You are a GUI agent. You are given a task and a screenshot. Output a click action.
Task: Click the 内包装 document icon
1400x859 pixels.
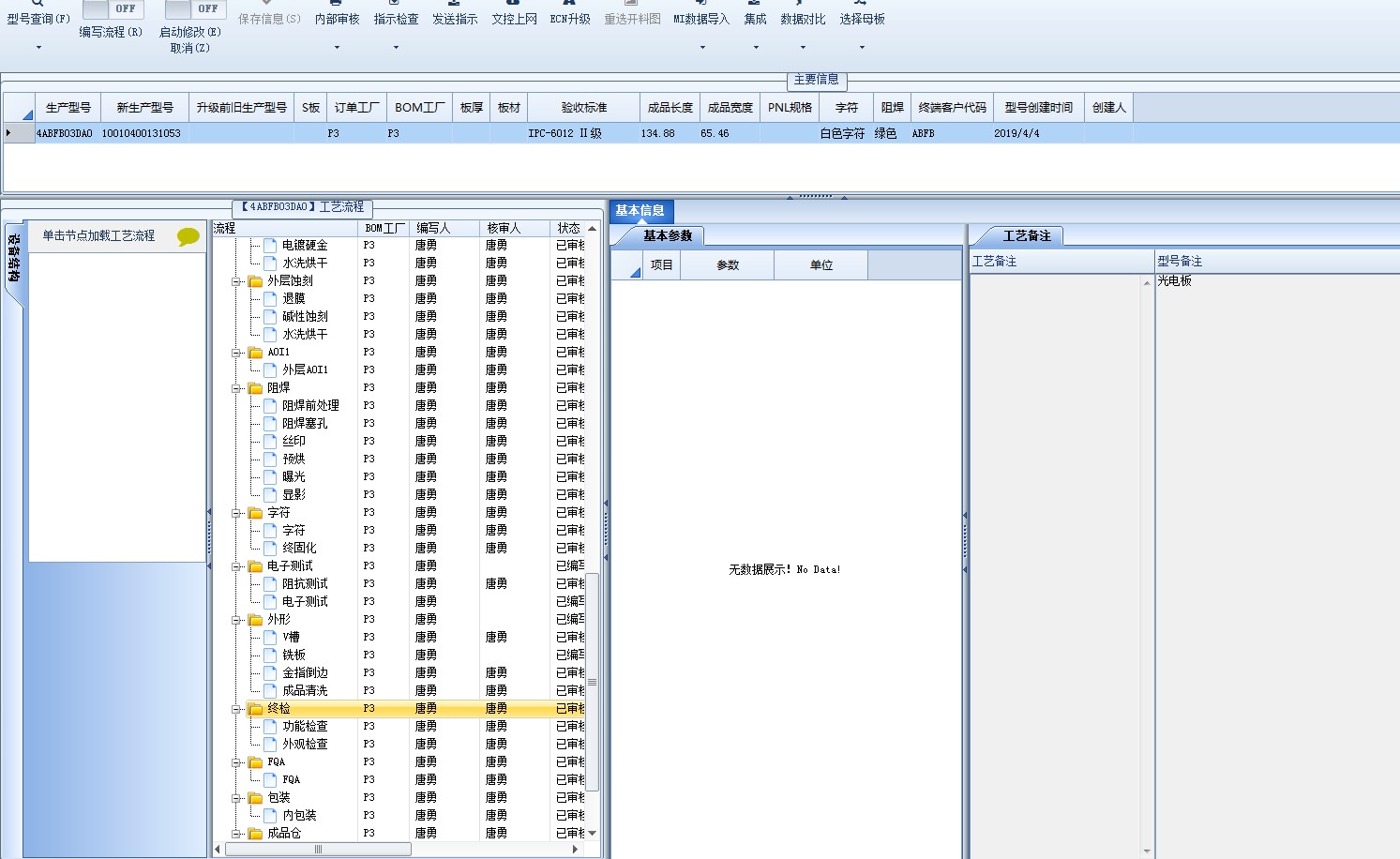[x=270, y=816]
